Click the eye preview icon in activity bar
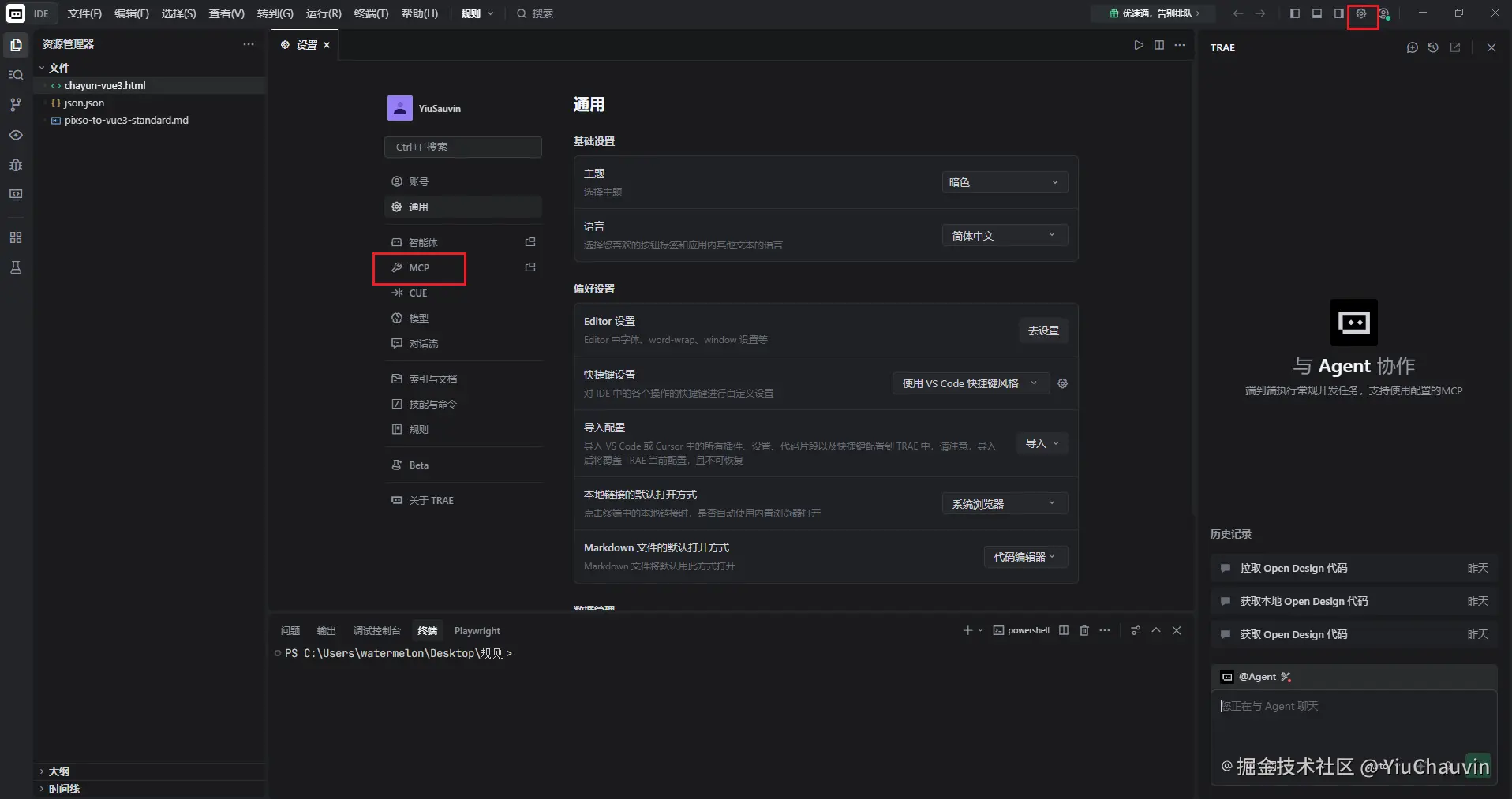This screenshot has width=1512, height=799. pos(16,135)
